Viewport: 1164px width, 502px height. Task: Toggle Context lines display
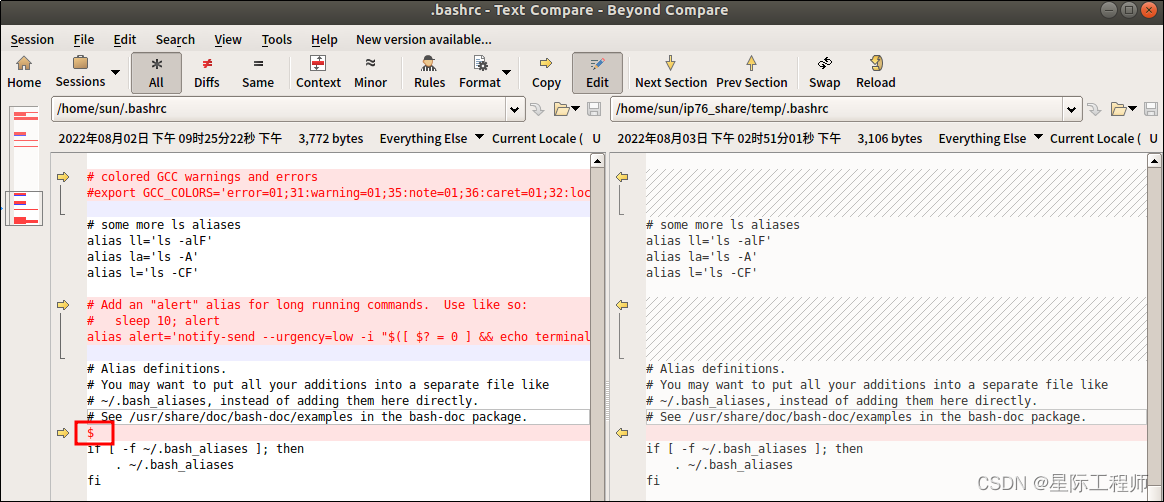318,72
